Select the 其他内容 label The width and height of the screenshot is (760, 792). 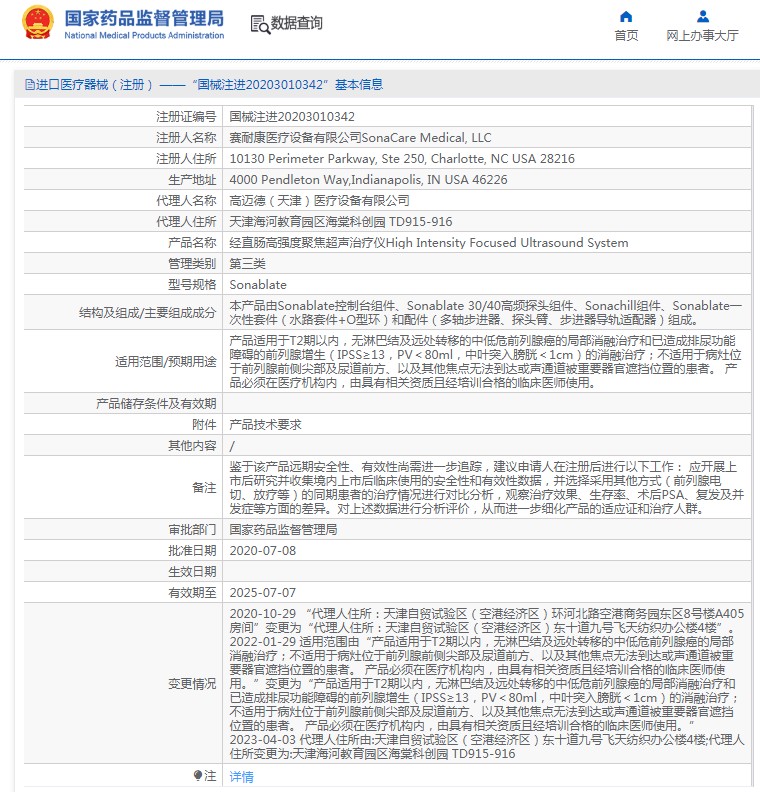(x=192, y=446)
